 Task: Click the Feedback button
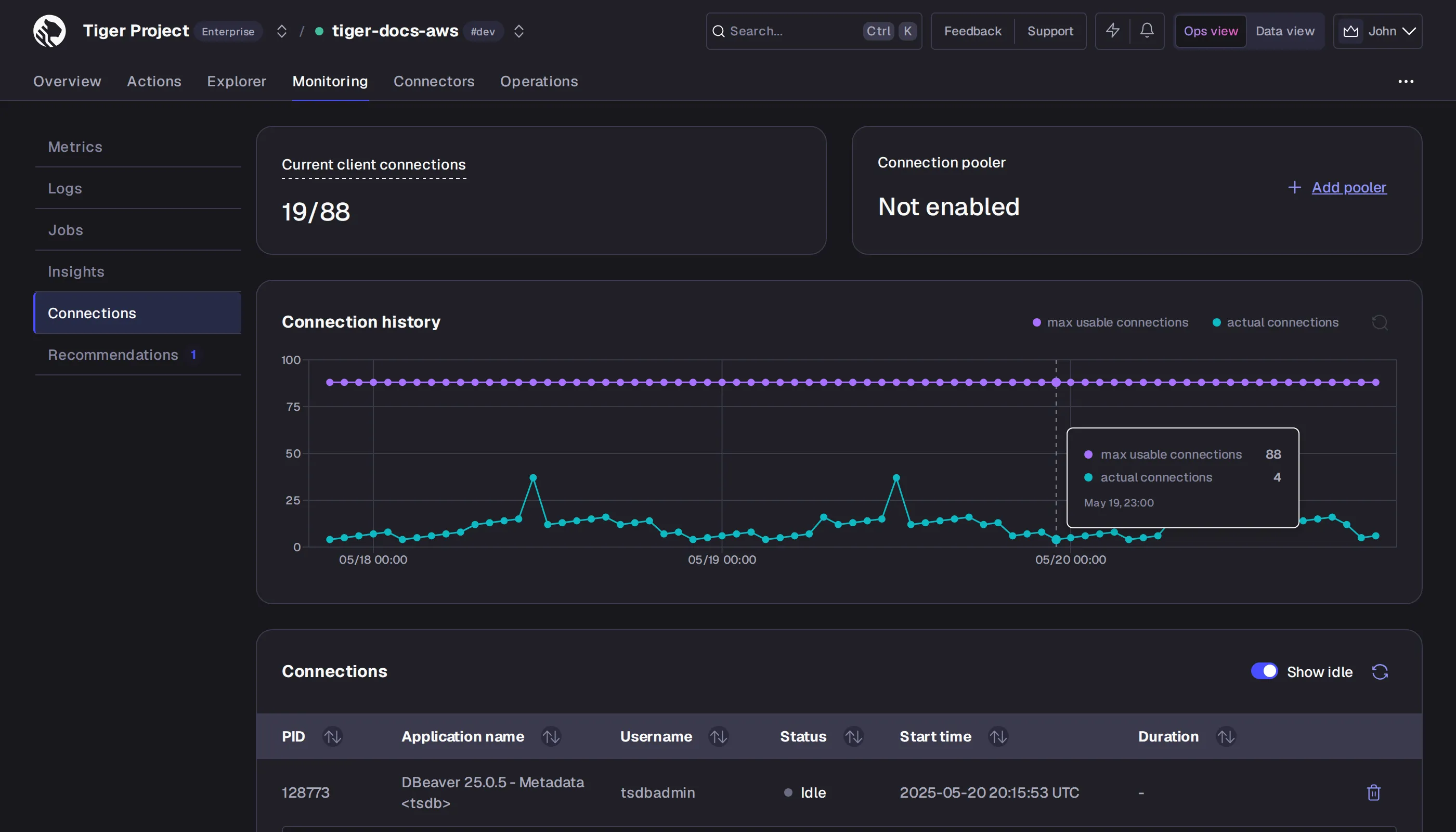click(972, 31)
